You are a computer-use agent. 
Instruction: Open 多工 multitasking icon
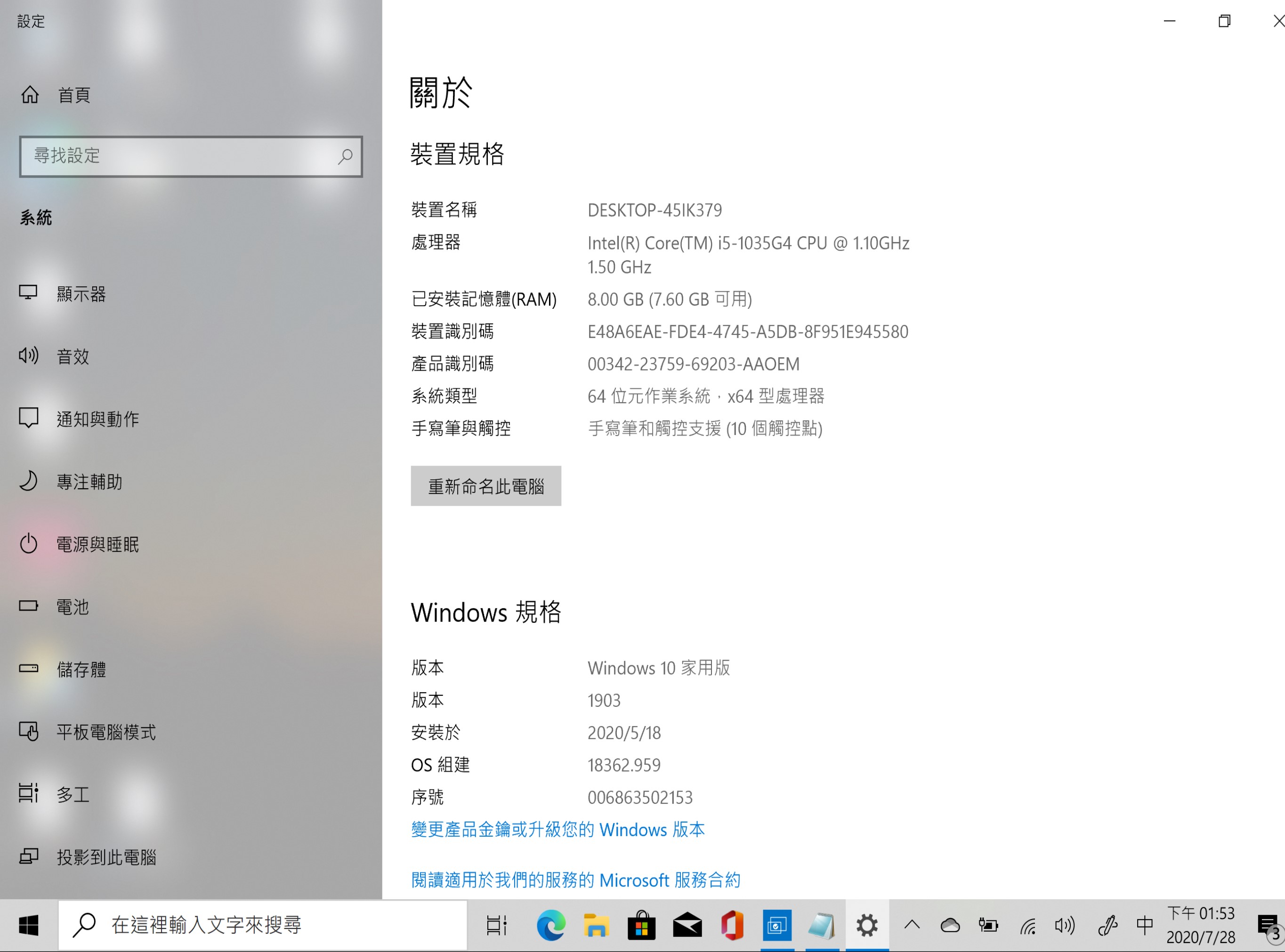(x=28, y=793)
